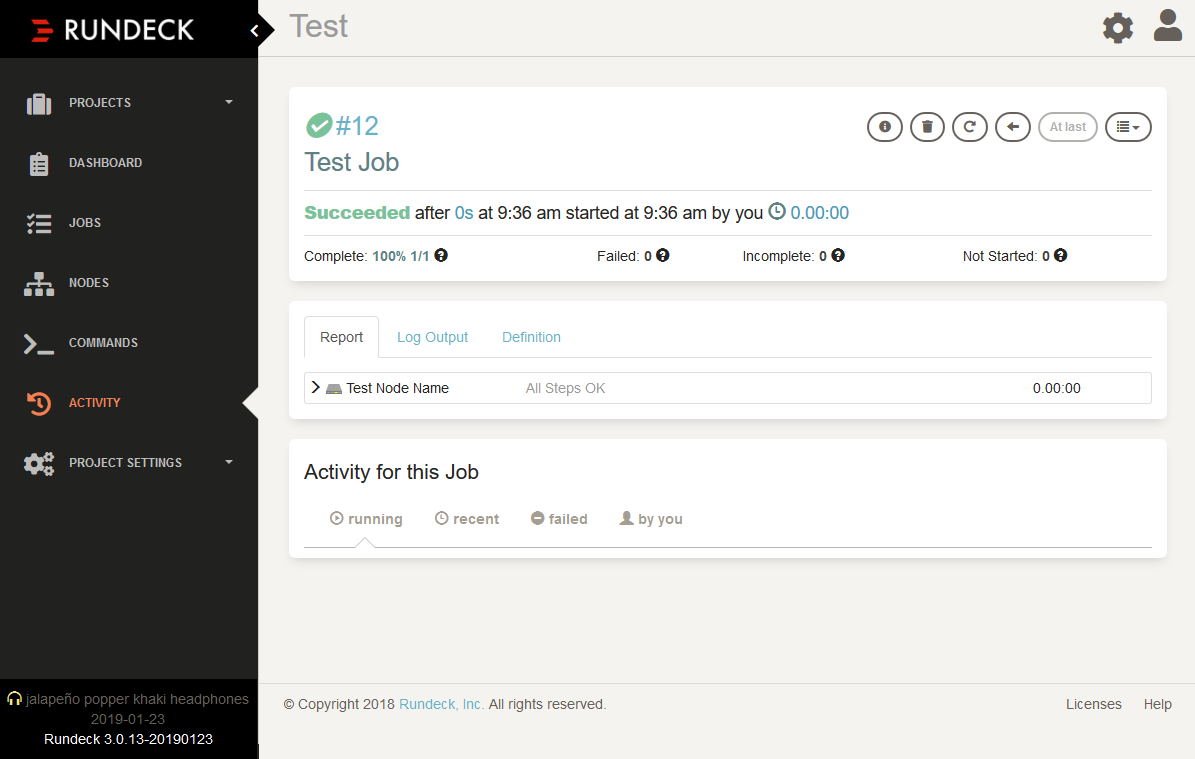
Task: Open the PROJECT SETTINGS dropdown
Action: [125, 462]
